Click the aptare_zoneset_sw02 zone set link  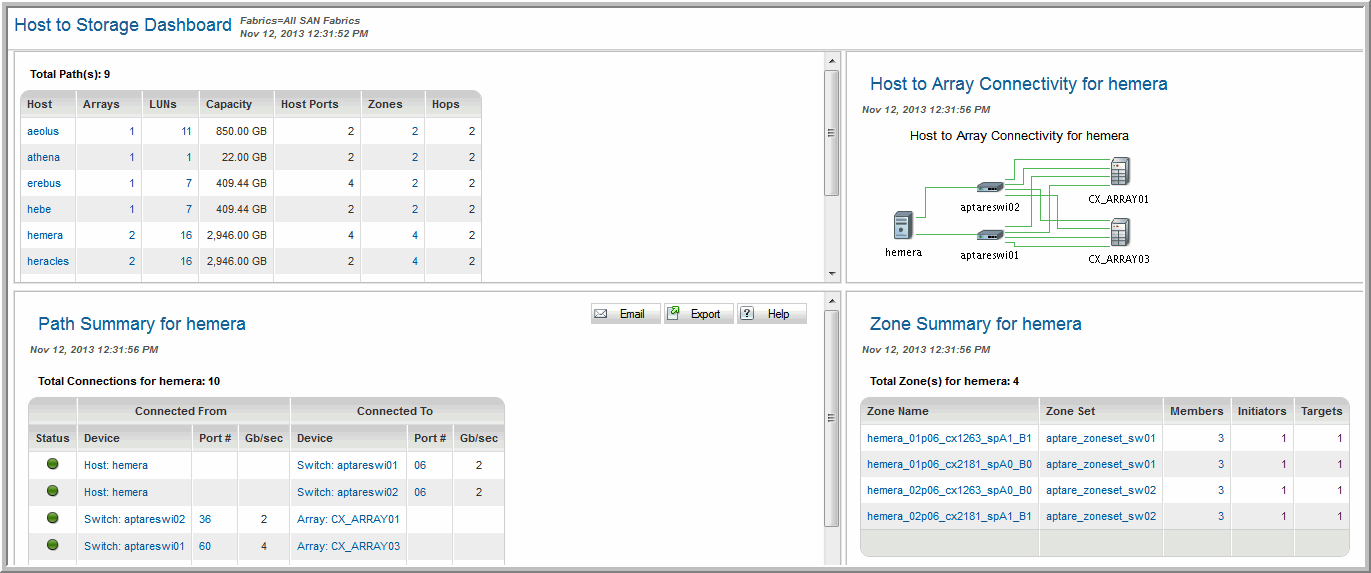(1100, 490)
